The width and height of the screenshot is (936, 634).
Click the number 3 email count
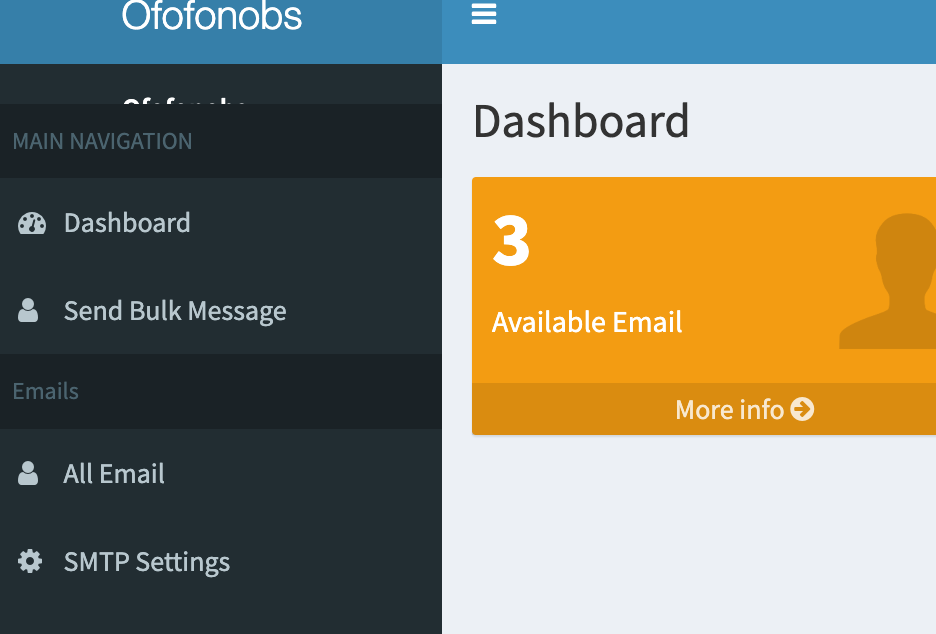[511, 242]
